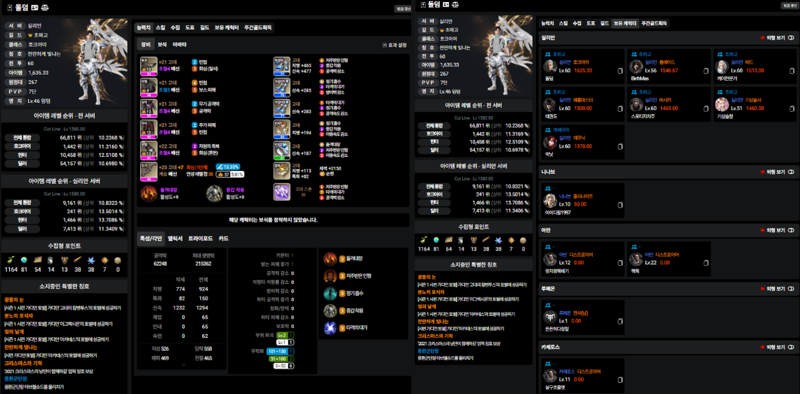800x394 pixels.
Task: Open the 보석 tab next to 장비
Action: click(162, 44)
